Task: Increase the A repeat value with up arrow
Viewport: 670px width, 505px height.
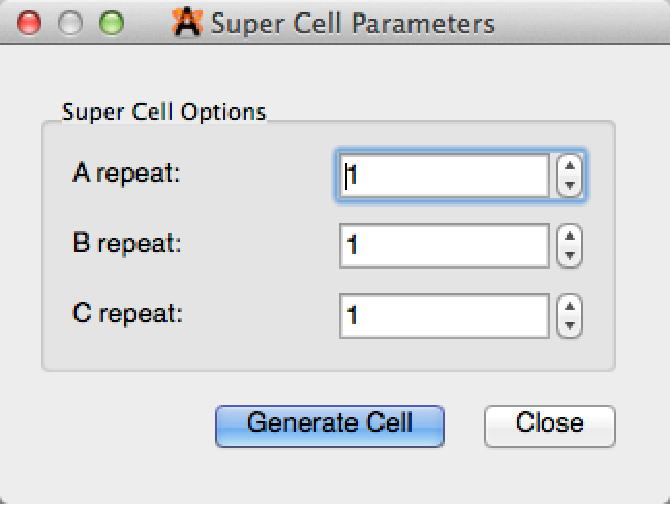Action: click(569, 167)
